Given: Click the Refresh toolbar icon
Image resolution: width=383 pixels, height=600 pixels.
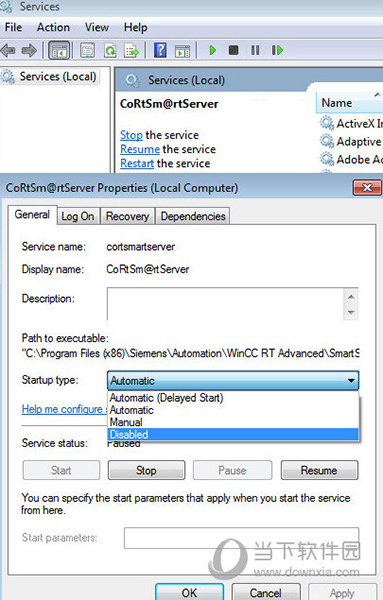Looking at the screenshot, I should point(110,50).
